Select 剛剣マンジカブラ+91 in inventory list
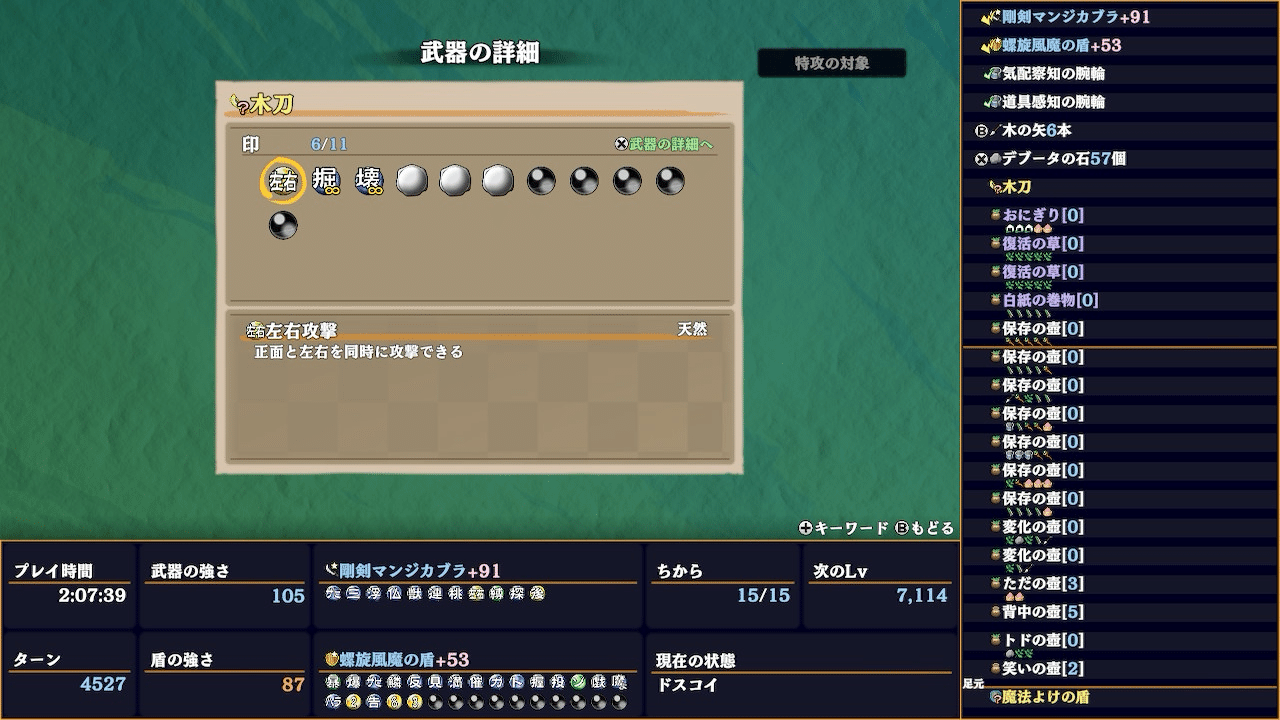Viewport: 1280px width, 720px height. pos(1065,17)
